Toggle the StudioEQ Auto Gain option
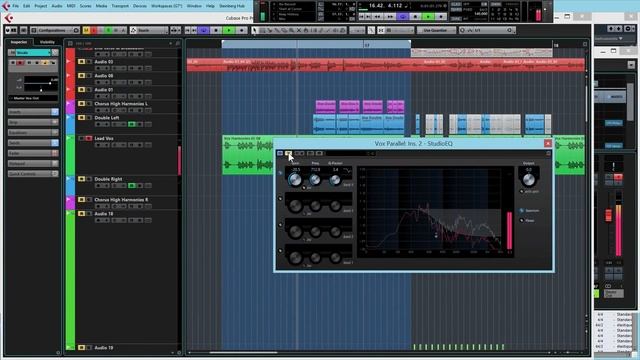 pyautogui.click(x=522, y=191)
